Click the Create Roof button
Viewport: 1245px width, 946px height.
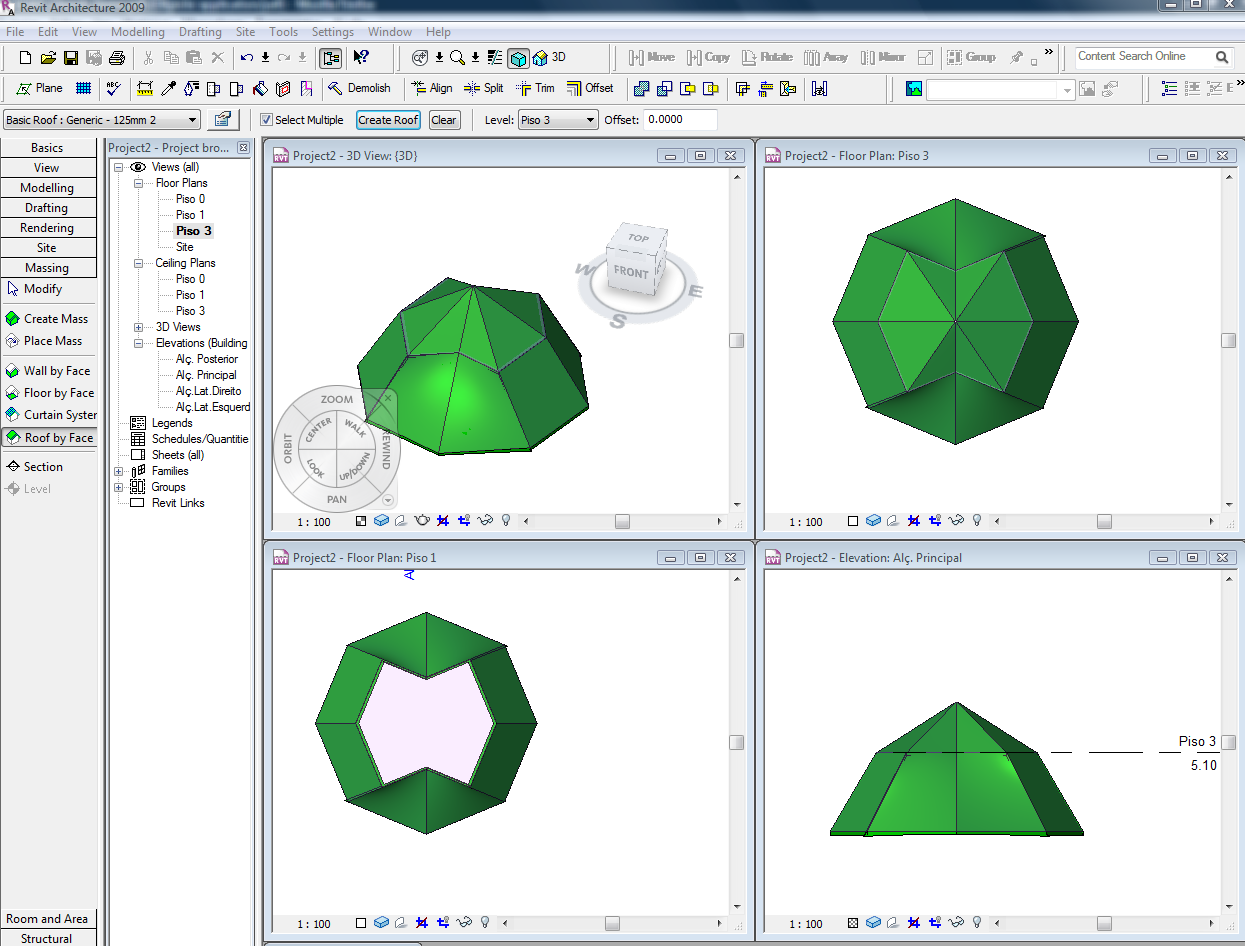(388, 120)
